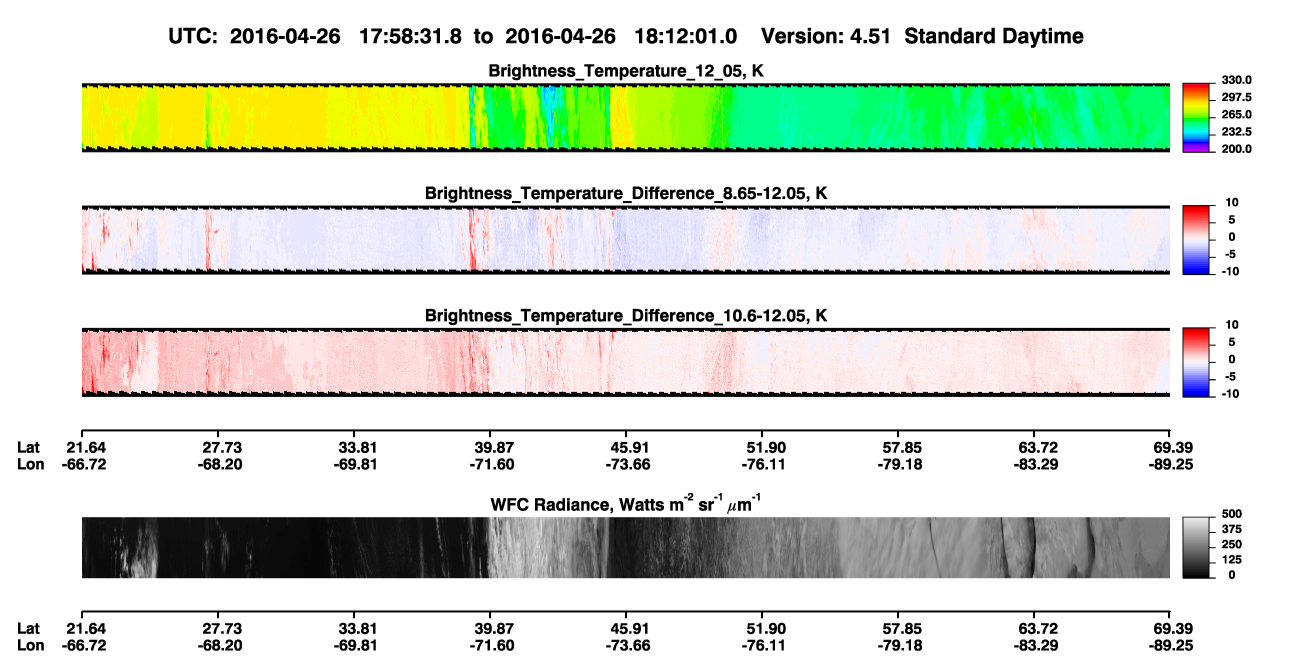Select the Brightness_Temperature_12_05 image strip
The image size is (1300, 667).
pos(625,118)
